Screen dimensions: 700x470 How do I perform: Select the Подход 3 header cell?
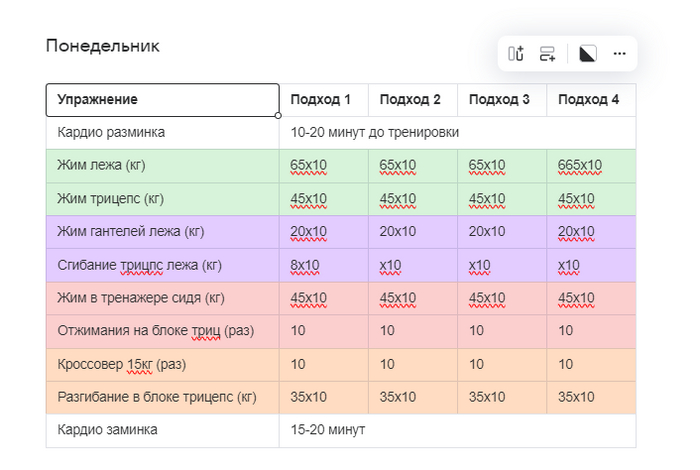click(x=499, y=100)
